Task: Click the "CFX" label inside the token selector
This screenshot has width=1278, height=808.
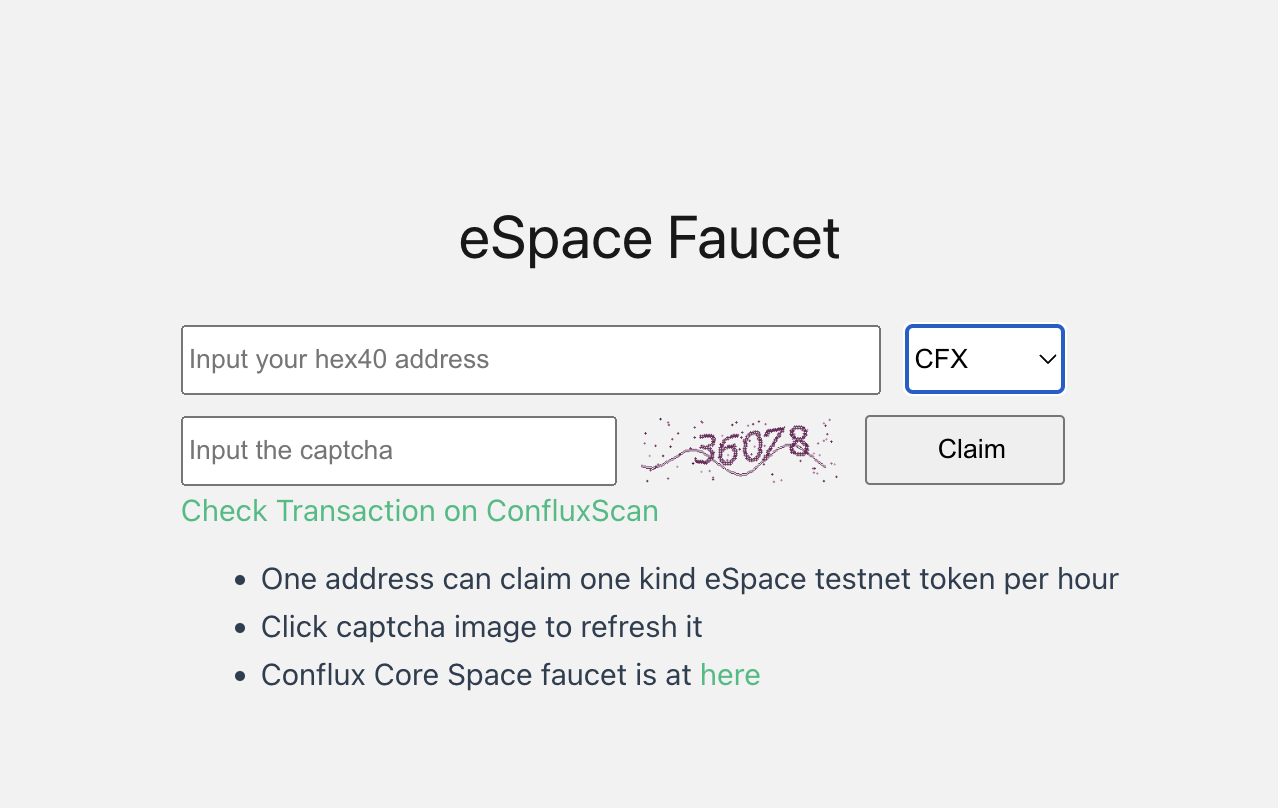Action: click(941, 360)
